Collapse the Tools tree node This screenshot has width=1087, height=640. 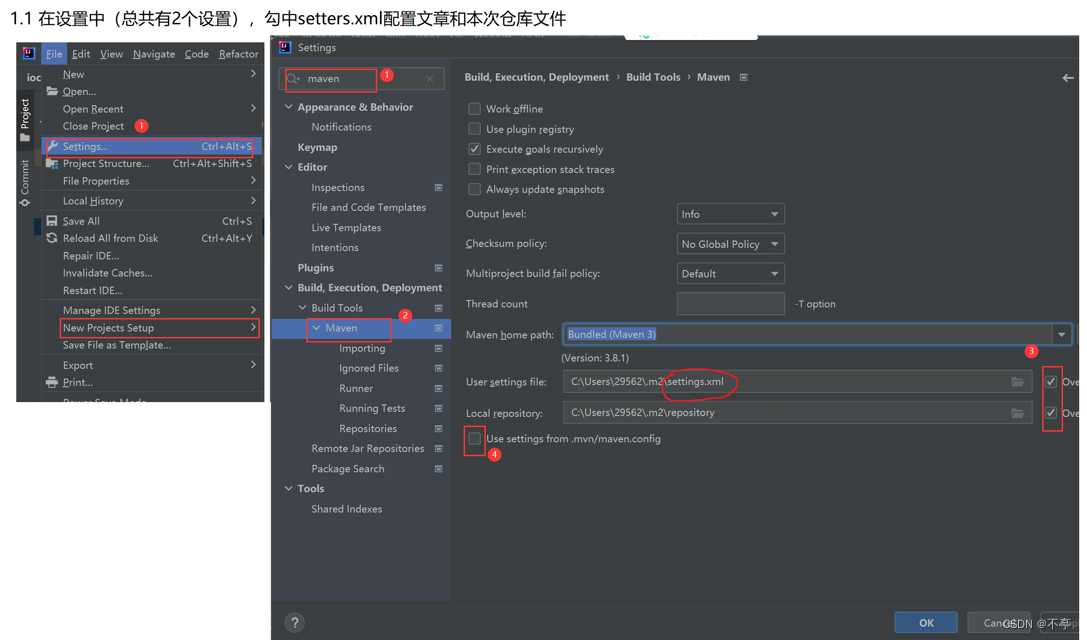(x=288, y=489)
